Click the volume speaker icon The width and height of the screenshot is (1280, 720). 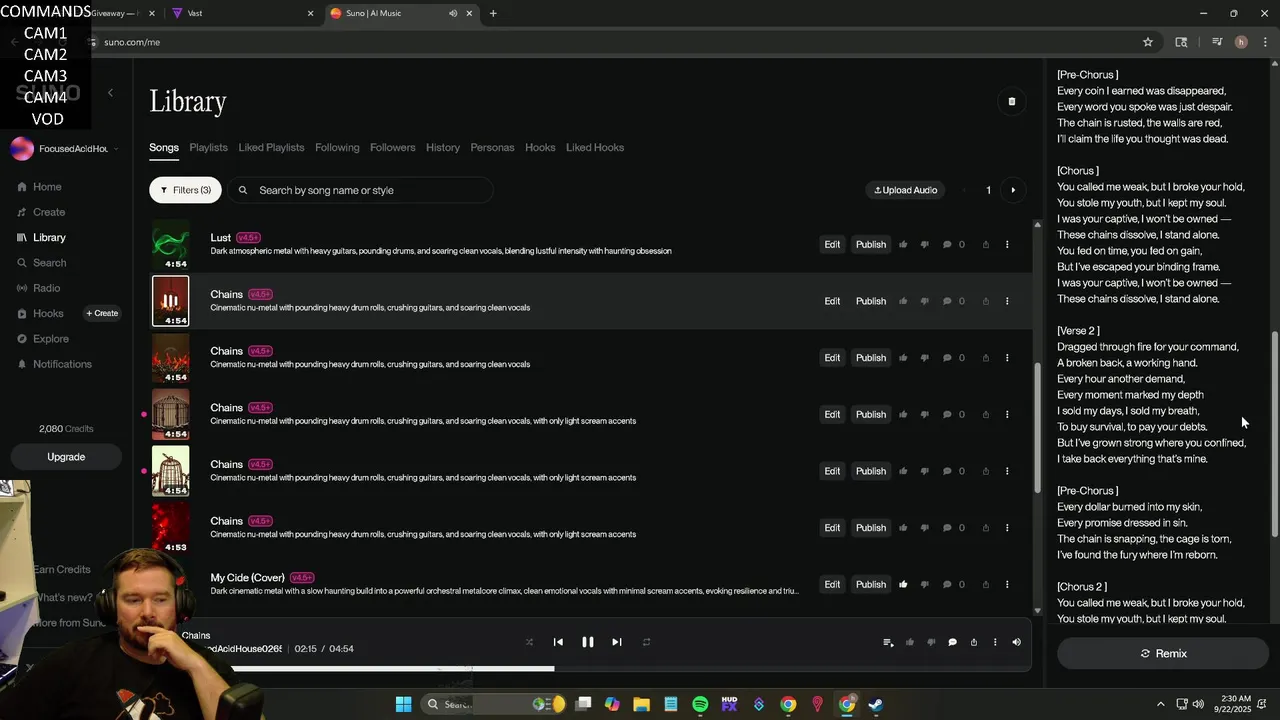pyautogui.click(x=1016, y=642)
